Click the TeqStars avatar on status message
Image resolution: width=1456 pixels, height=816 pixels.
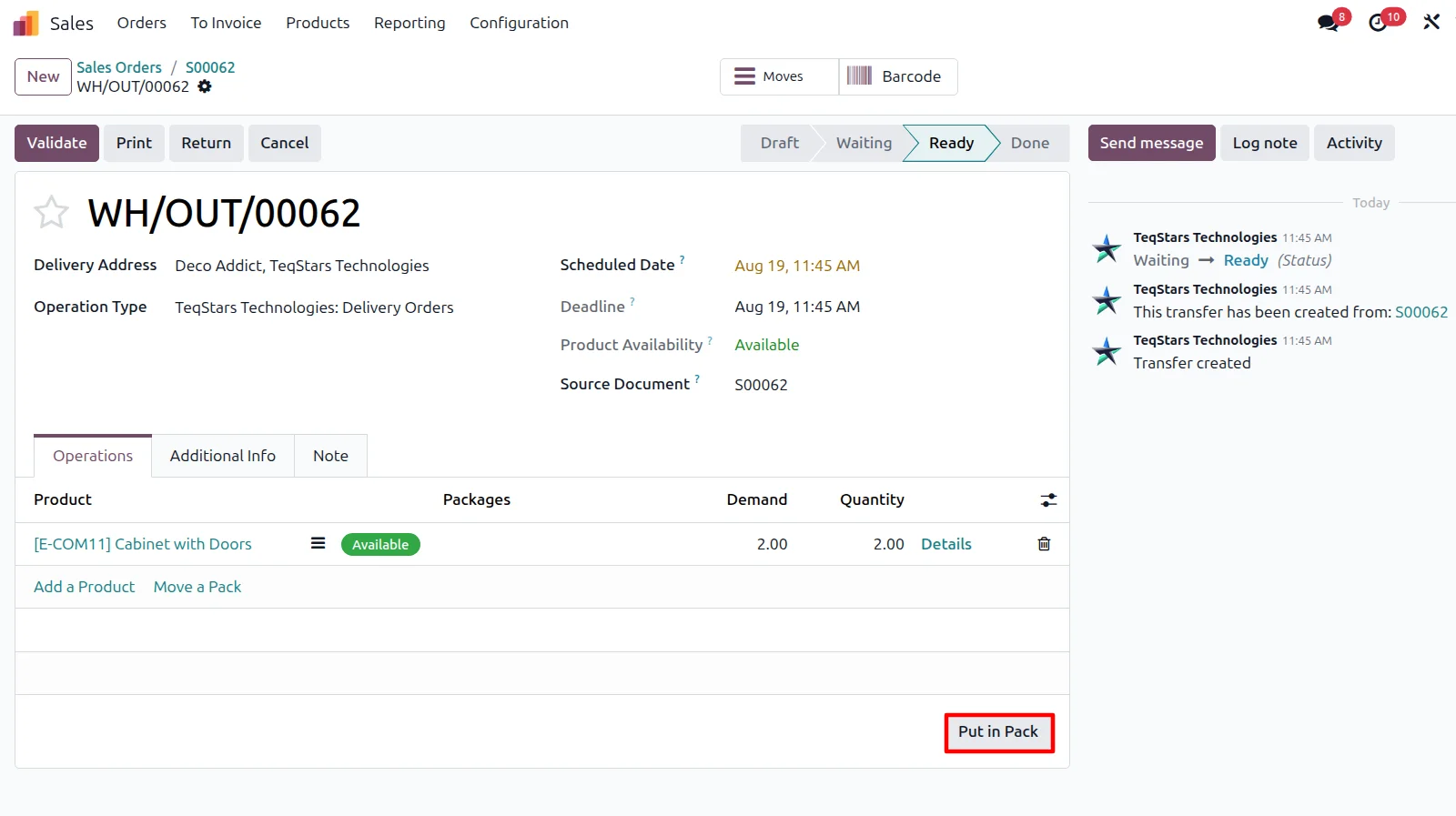point(1107,248)
